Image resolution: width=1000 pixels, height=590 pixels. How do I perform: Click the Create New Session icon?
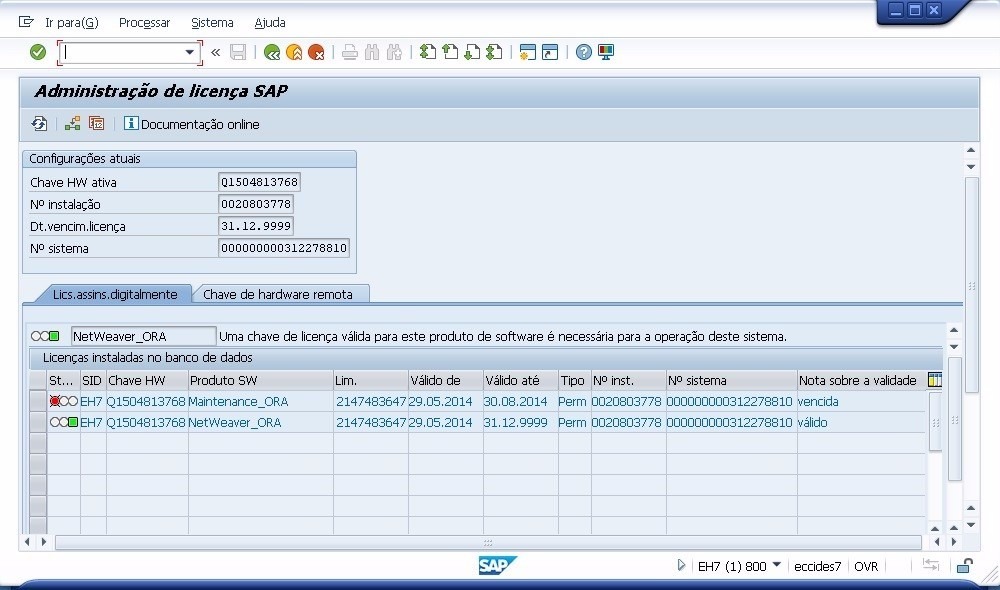point(527,52)
